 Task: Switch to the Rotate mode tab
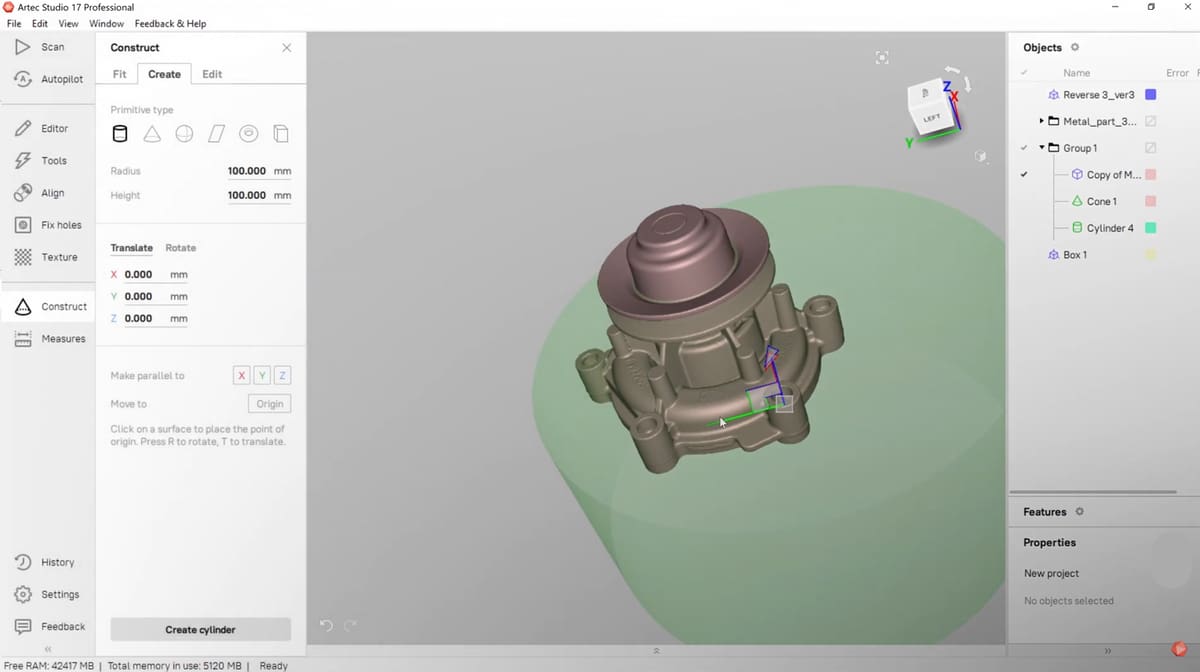click(181, 248)
